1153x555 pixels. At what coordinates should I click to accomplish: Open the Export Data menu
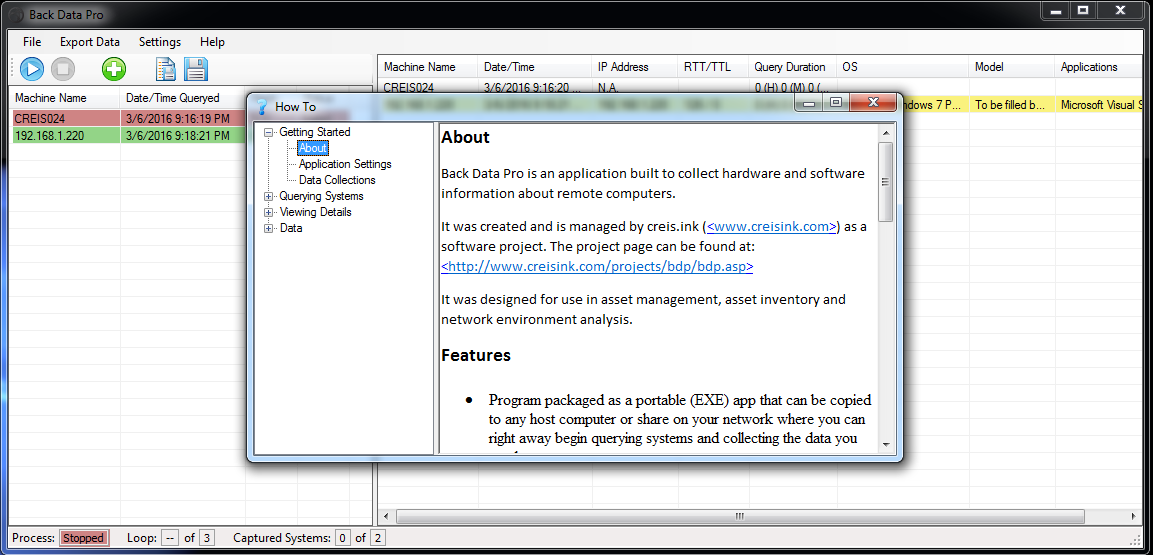[90, 42]
